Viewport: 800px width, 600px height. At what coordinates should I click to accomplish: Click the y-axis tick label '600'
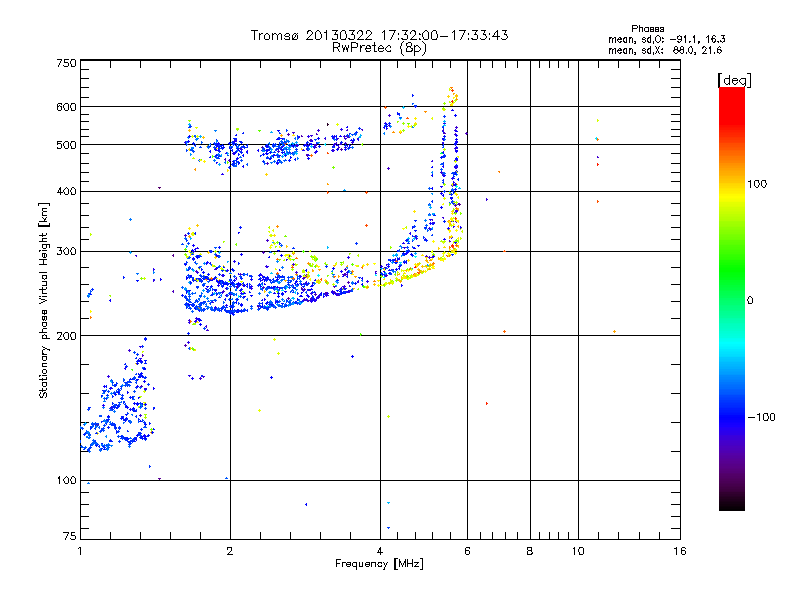coord(67,107)
